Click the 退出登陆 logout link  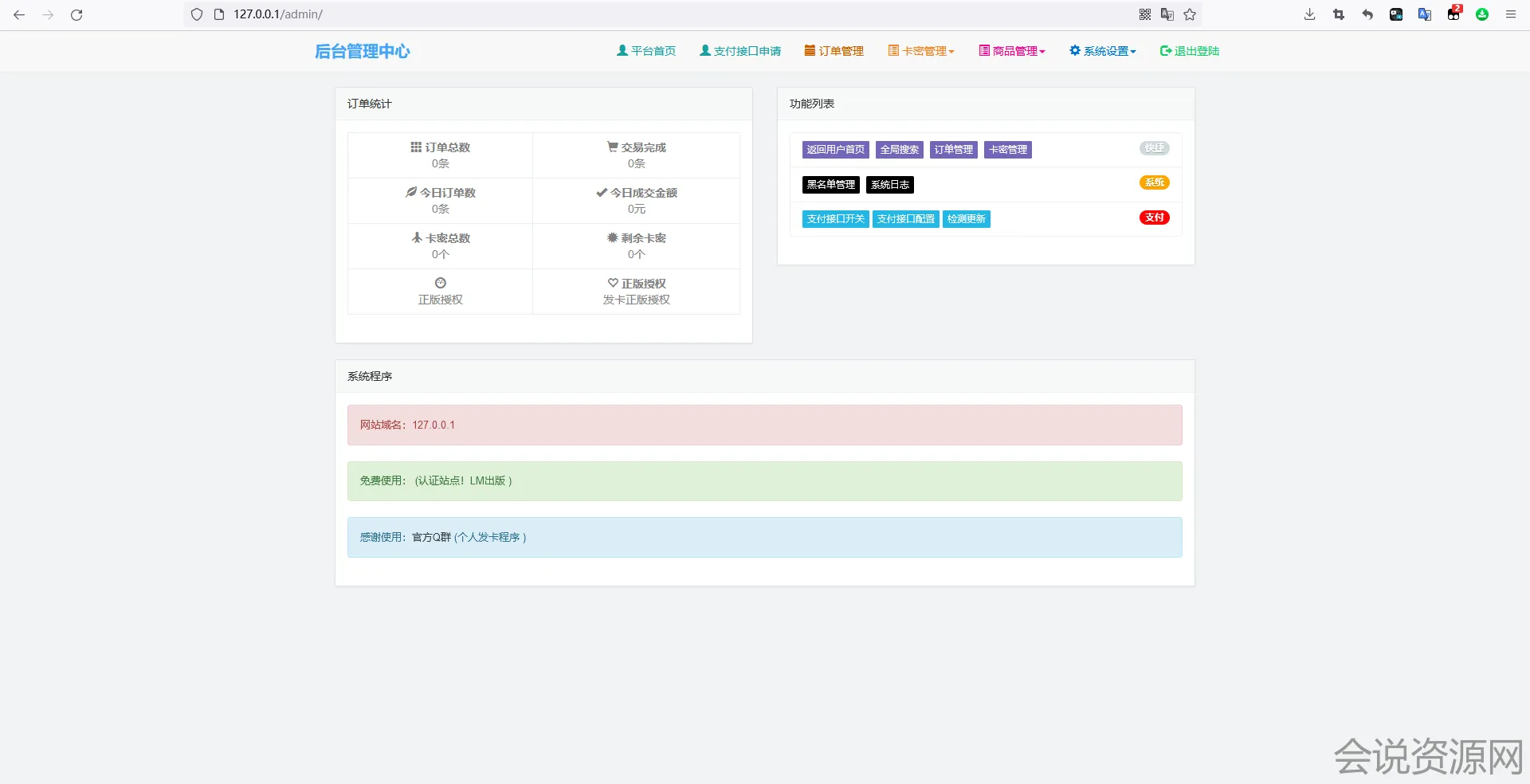[x=1190, y=51]
